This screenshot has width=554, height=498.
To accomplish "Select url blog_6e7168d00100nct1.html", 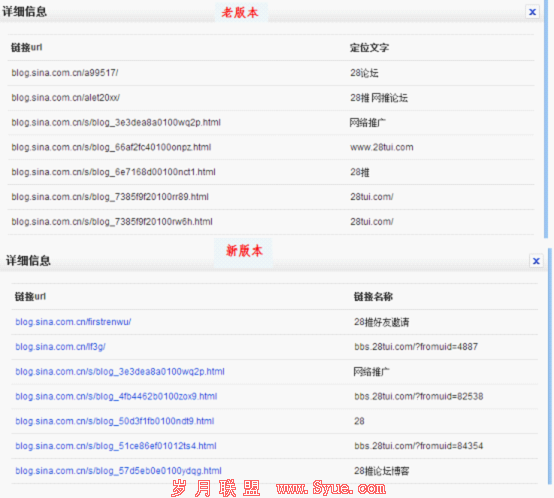I will (113, 172).
